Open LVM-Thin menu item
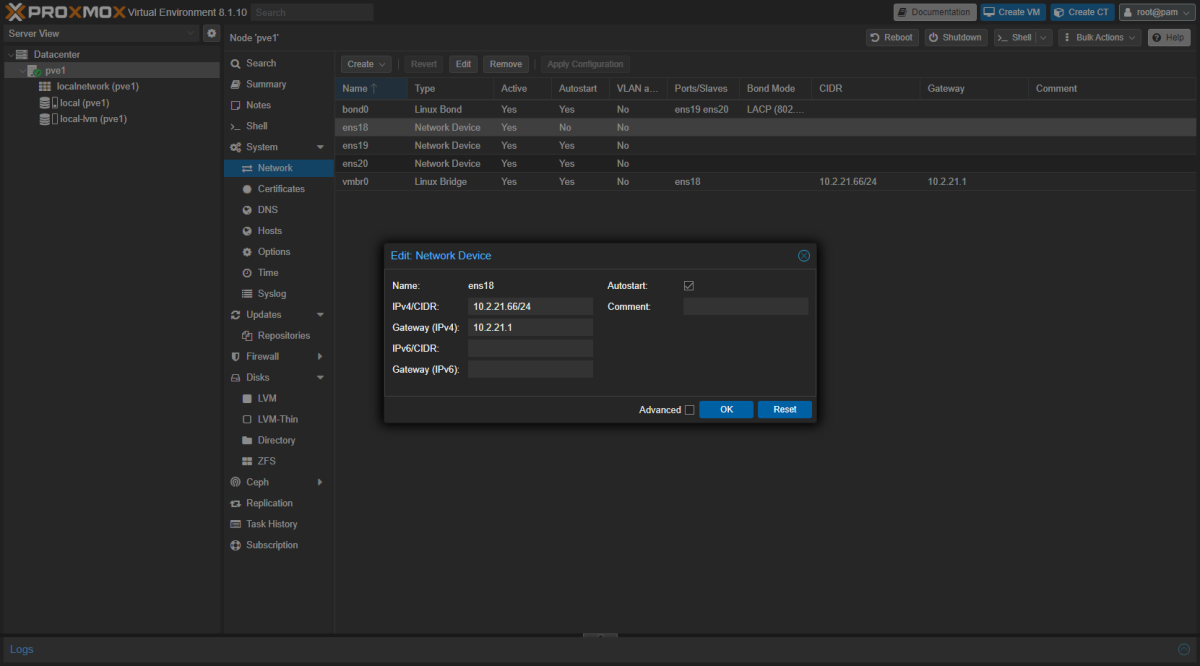Image resolution: width=1200 pixels, height=666 pixels. pyautogui.click(x=278, y=420)
